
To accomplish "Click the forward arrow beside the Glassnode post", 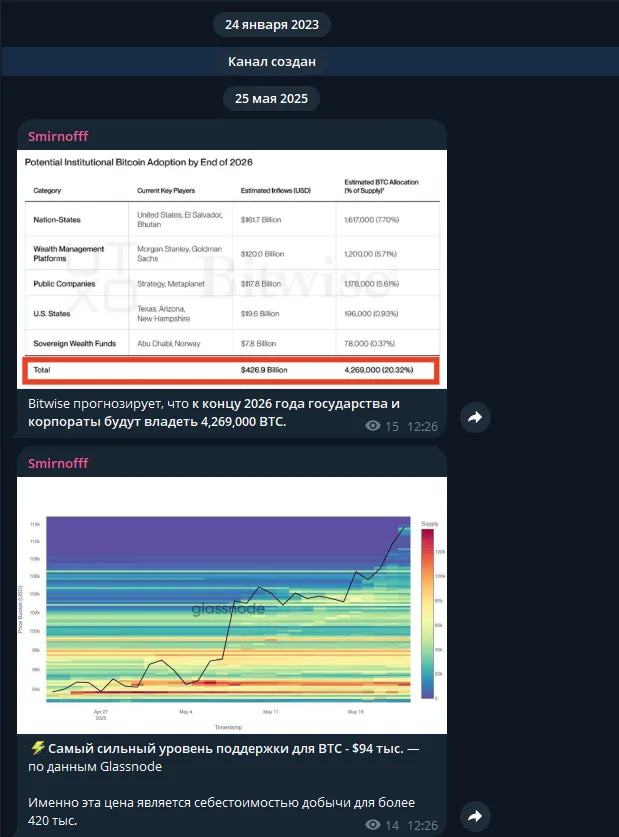I will point(475,816).
